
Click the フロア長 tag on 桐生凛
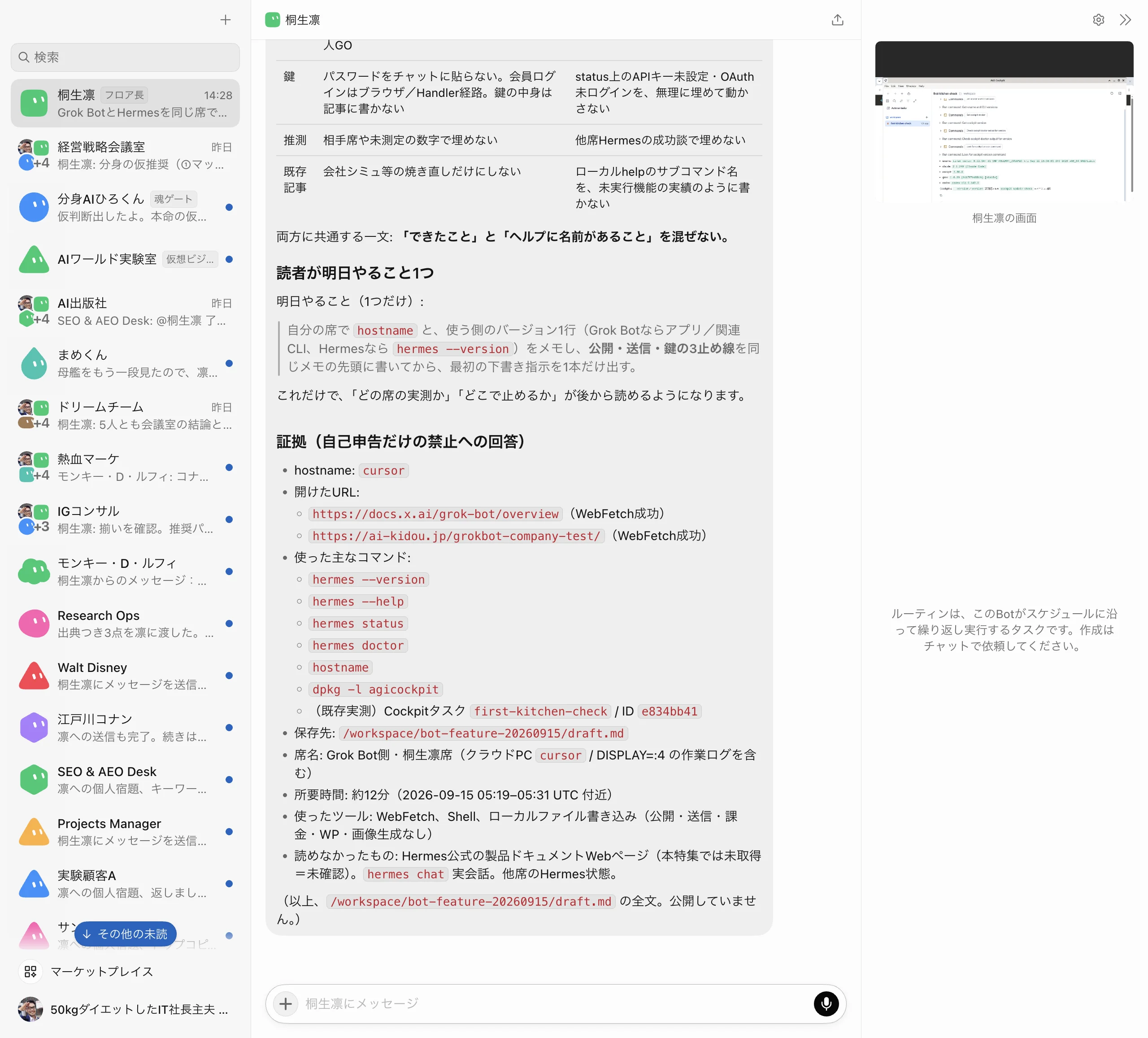click(125, 95)
